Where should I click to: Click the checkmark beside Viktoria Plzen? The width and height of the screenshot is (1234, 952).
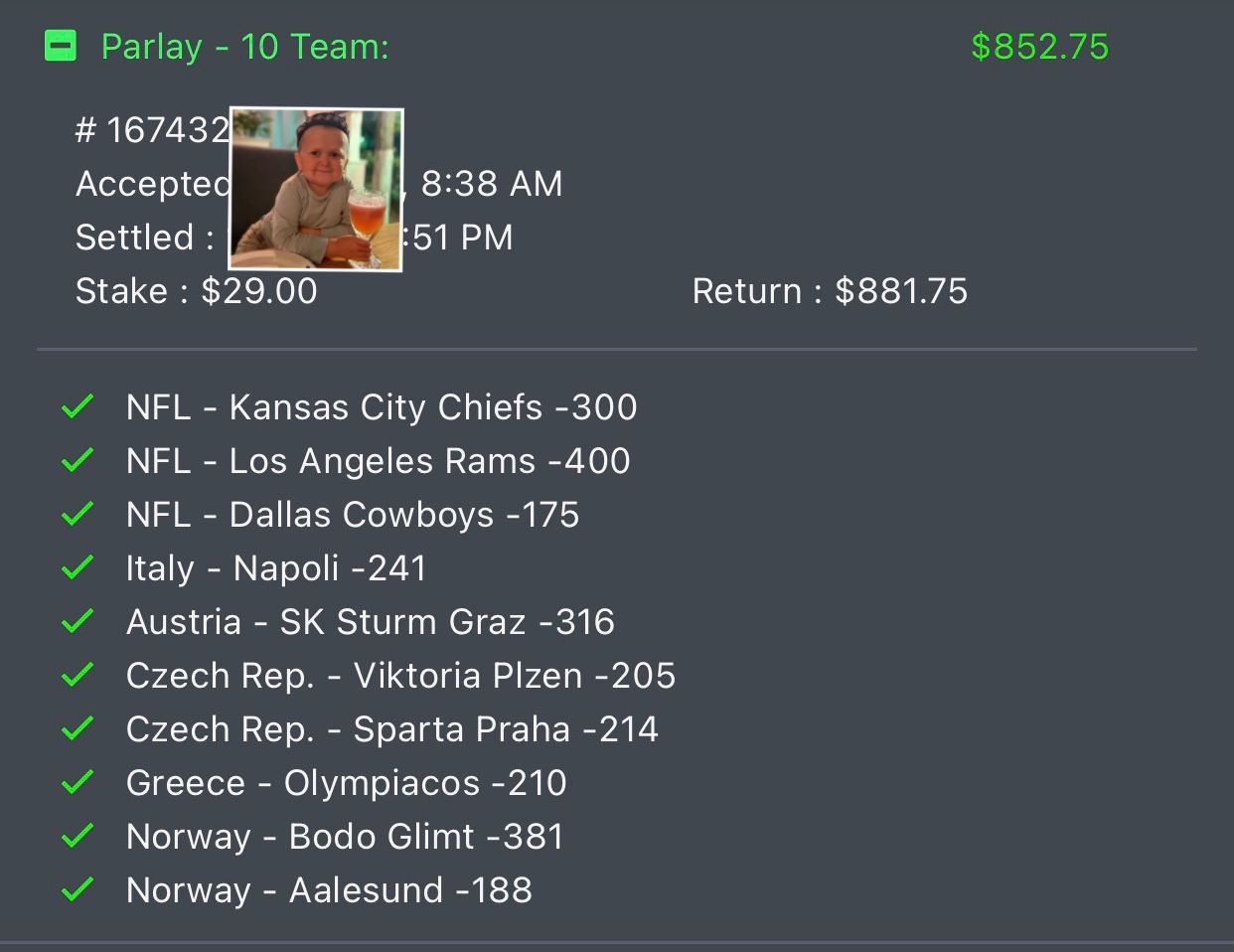(x=77, y=675)
